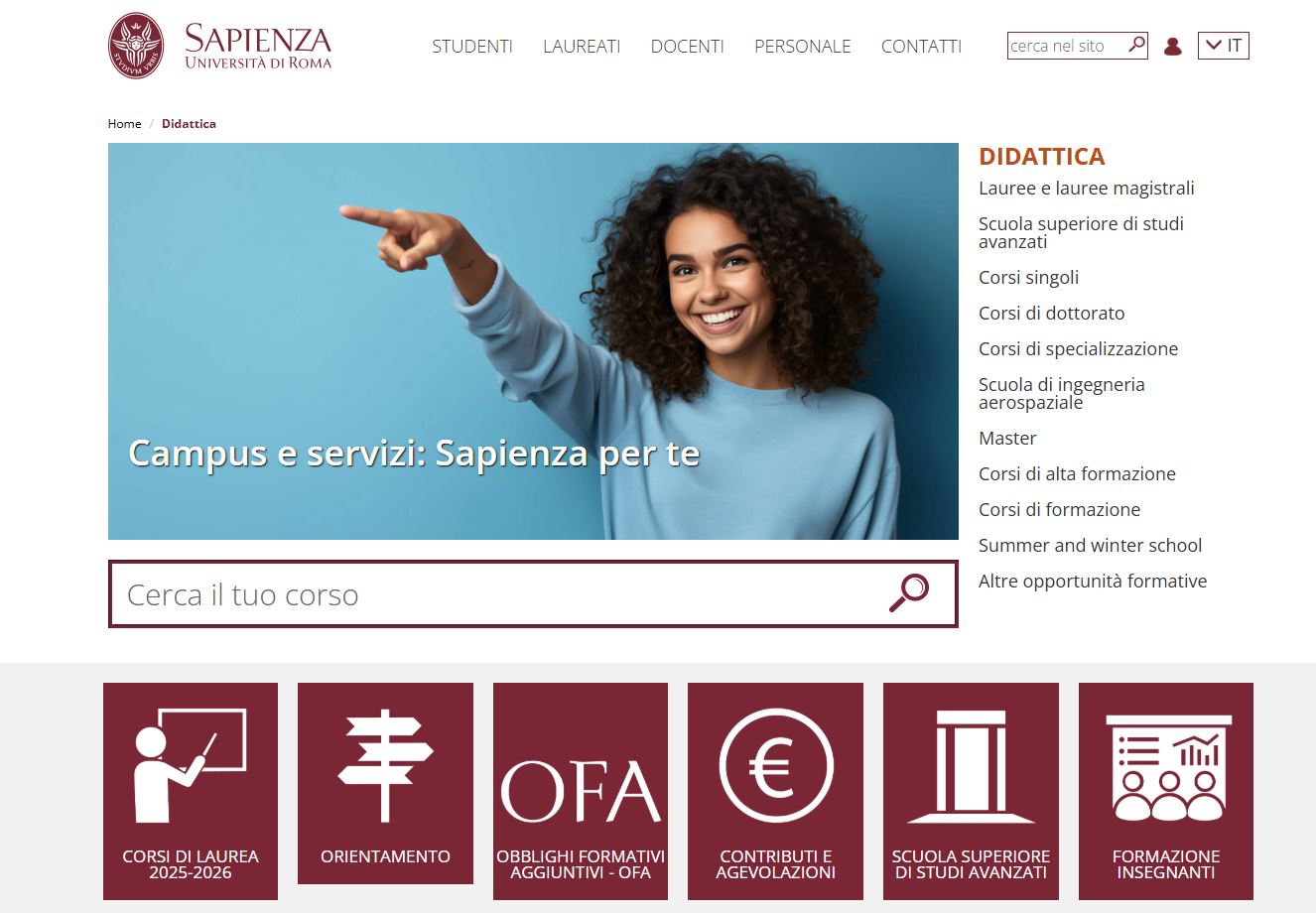
Task: Expand the IT language dropdown
Action: (x=1223, y=46)
